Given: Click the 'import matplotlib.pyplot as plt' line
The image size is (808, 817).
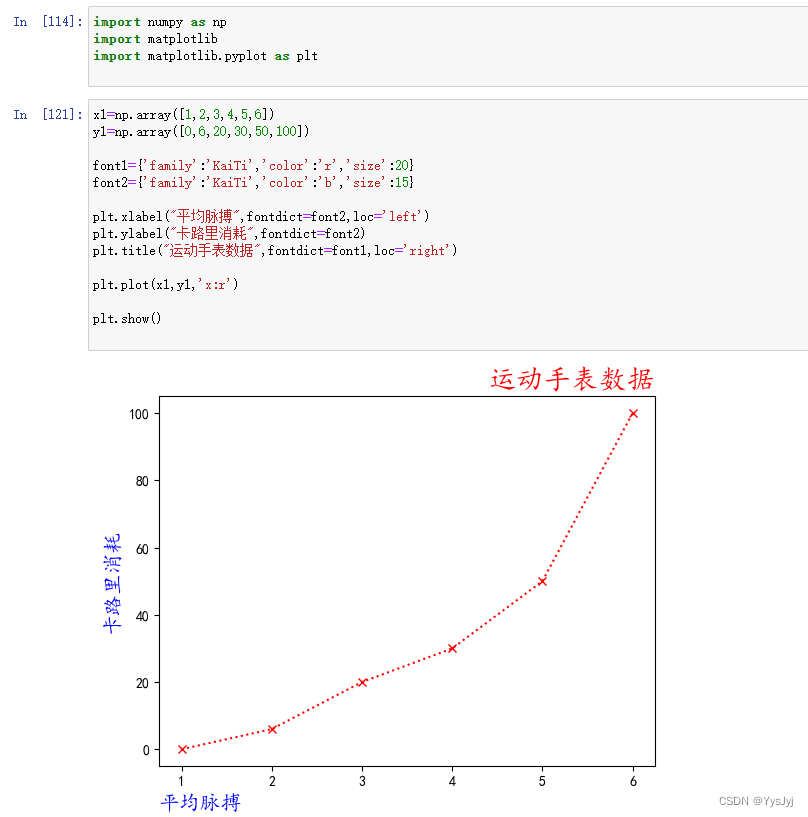Looking at the screenshot, I should coord(205,56).
